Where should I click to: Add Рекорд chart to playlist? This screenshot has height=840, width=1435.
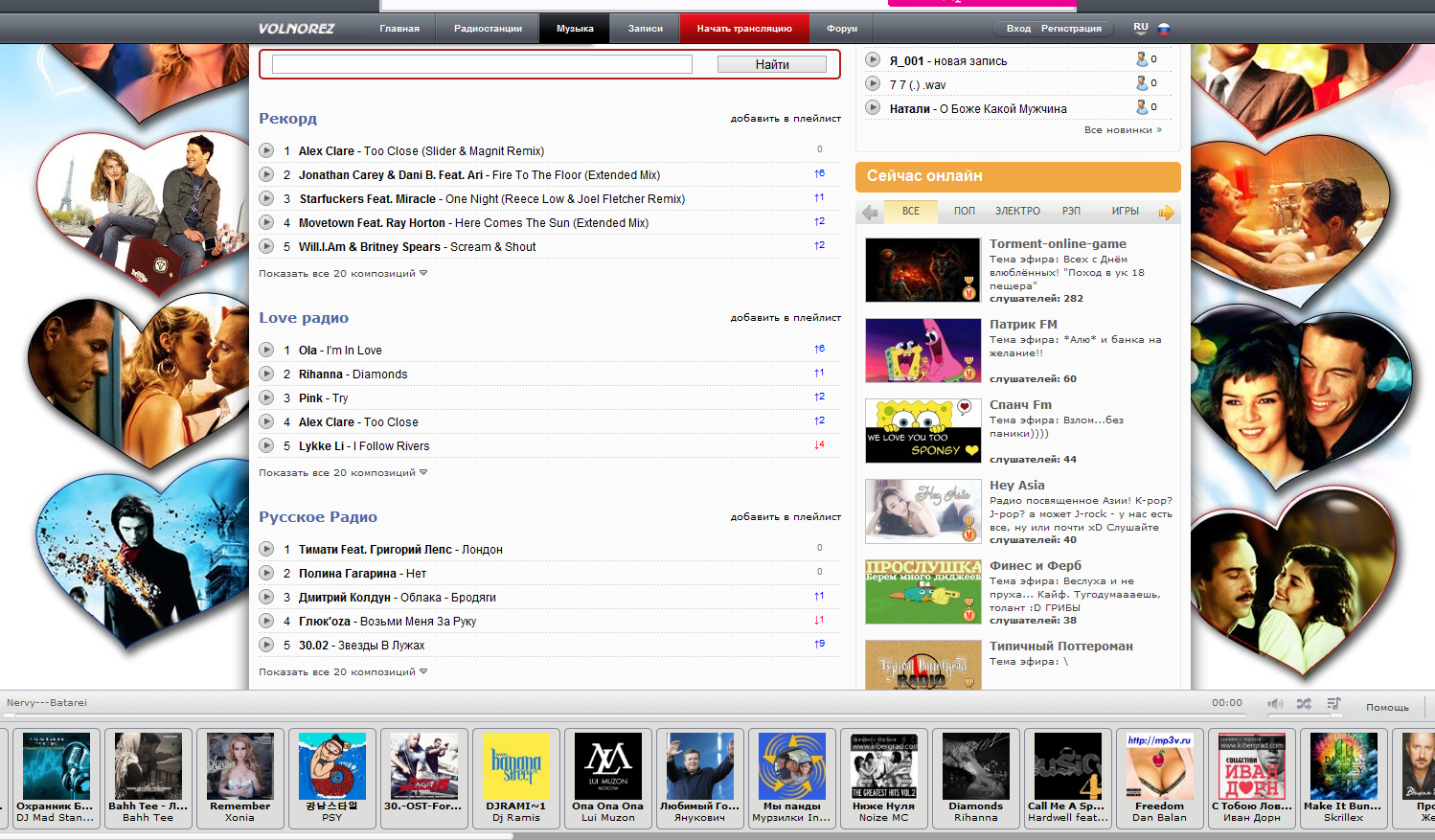(x=786, y=119)
